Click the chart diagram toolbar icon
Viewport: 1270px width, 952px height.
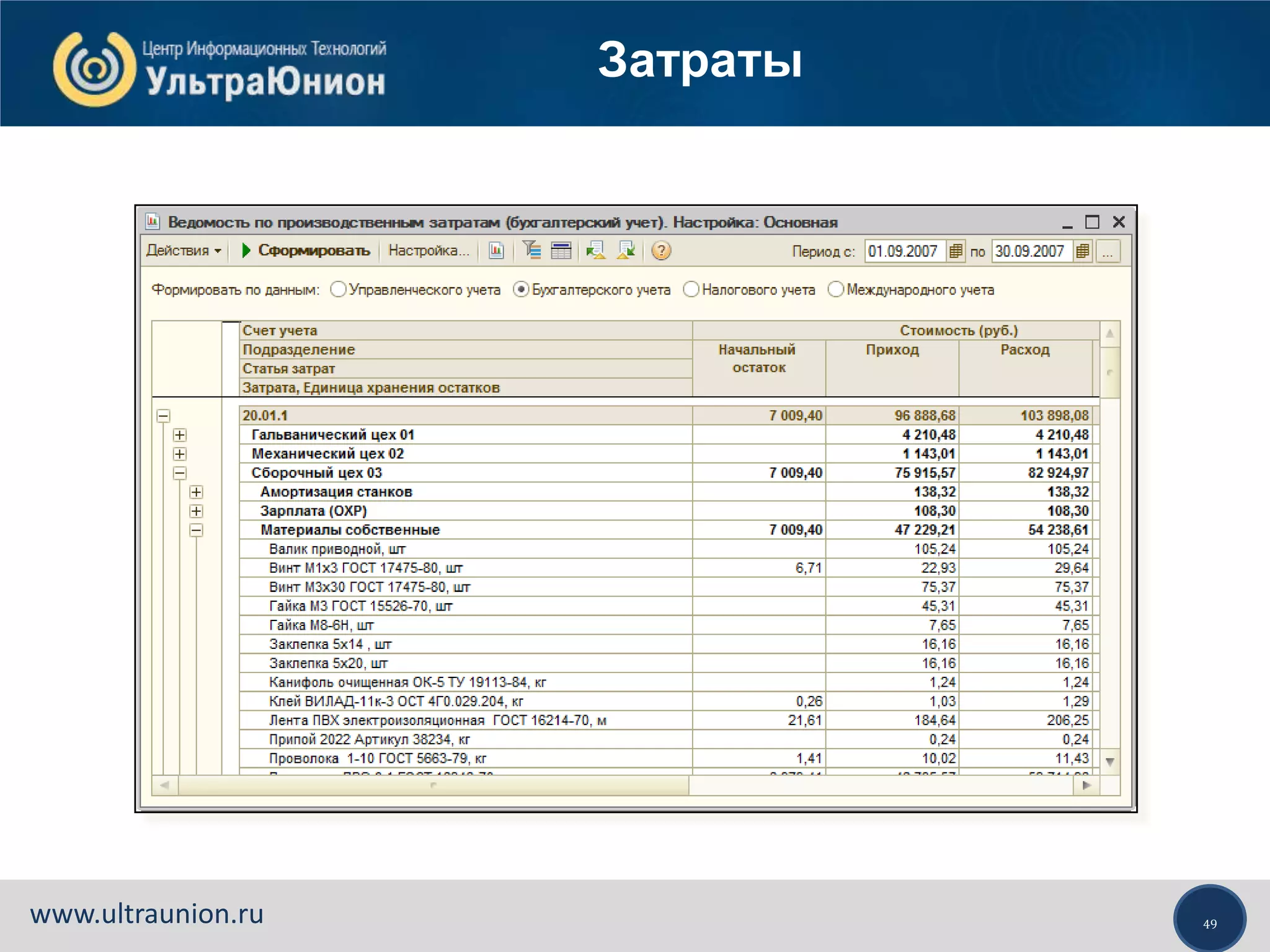(496, 250)
